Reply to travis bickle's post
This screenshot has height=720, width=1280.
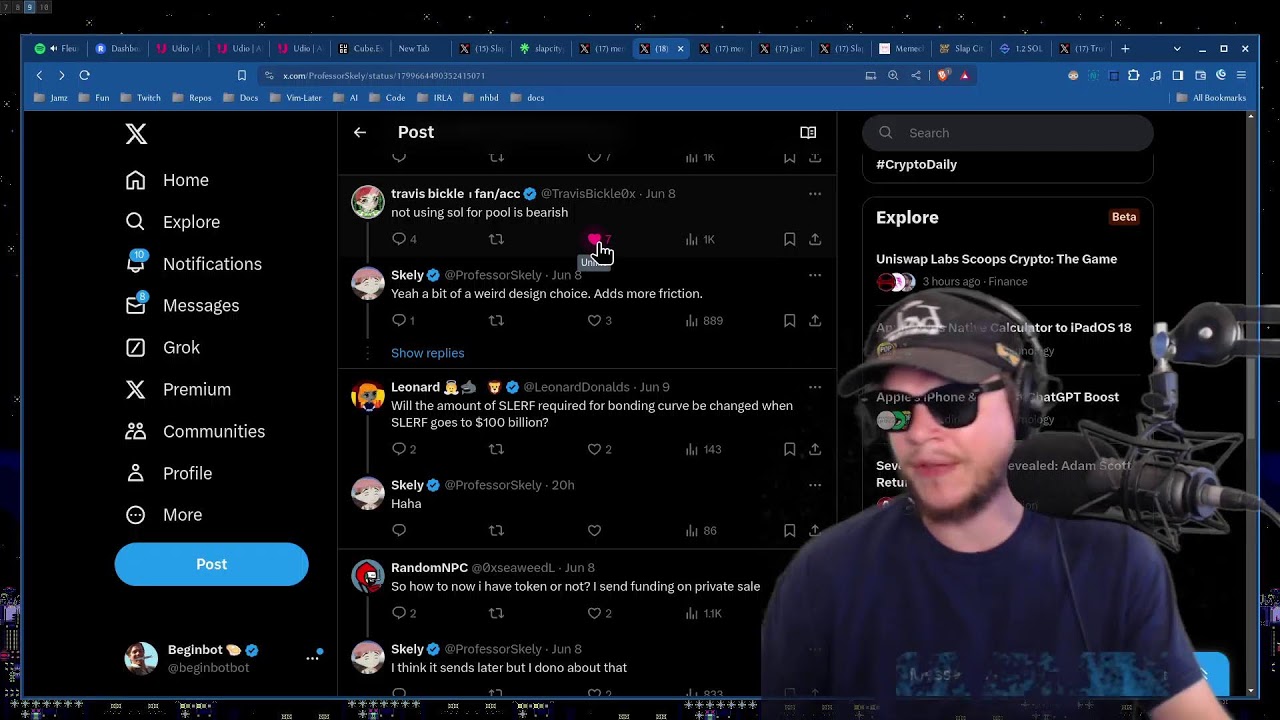point(399,239)
